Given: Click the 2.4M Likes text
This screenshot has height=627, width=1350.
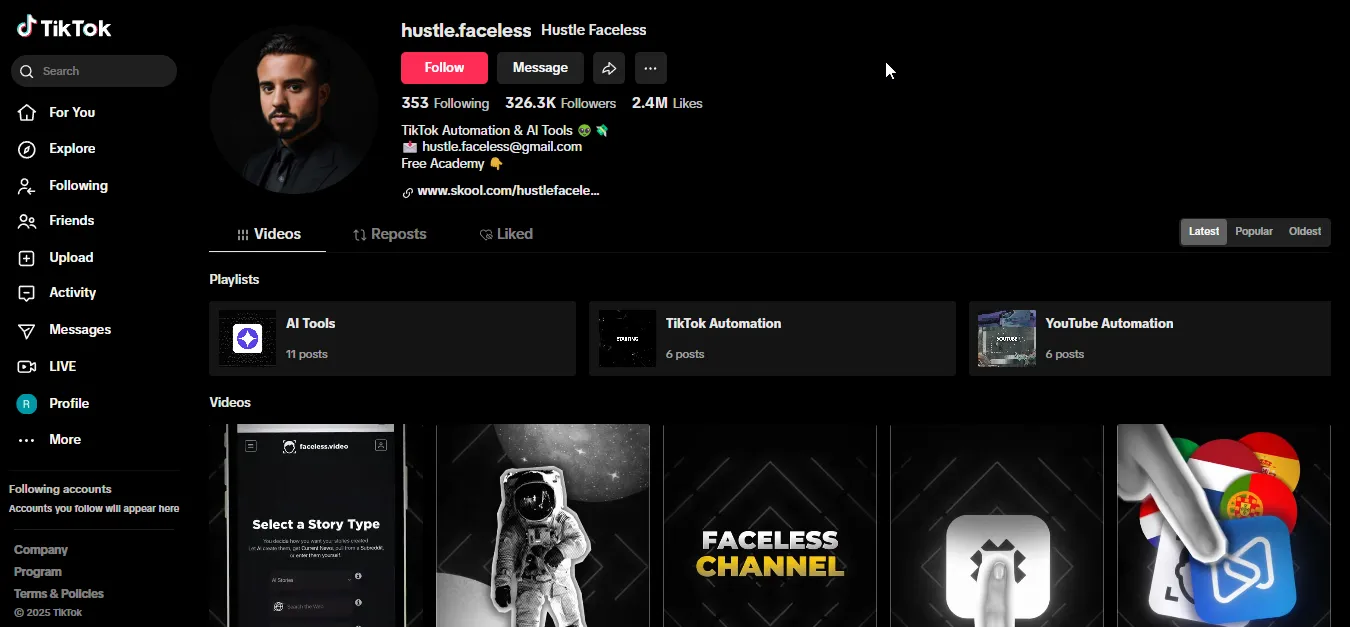Looking at the screenshot, I should [x=667, y=103].
